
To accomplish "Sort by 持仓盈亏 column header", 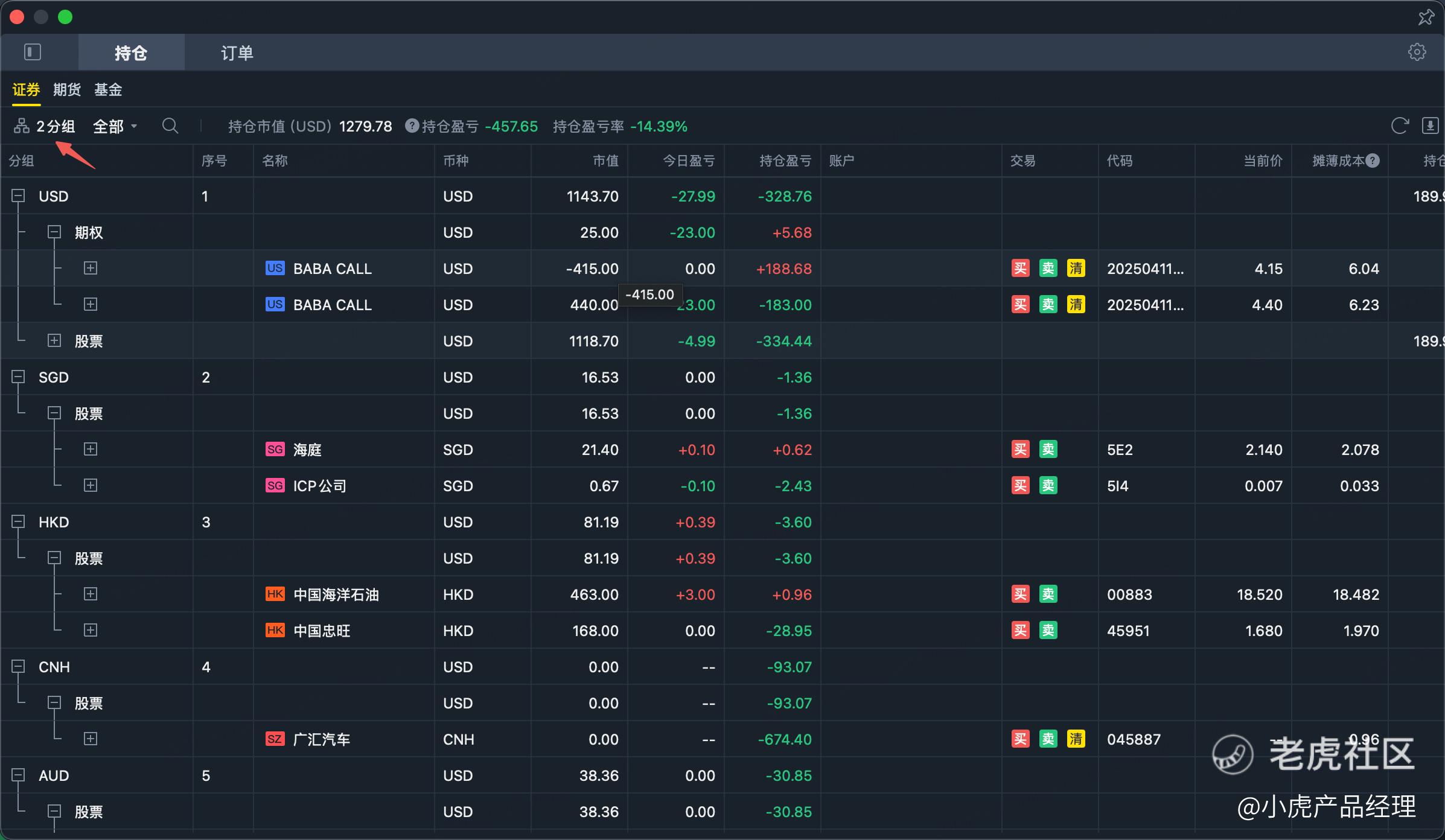I will coord(785,161).
